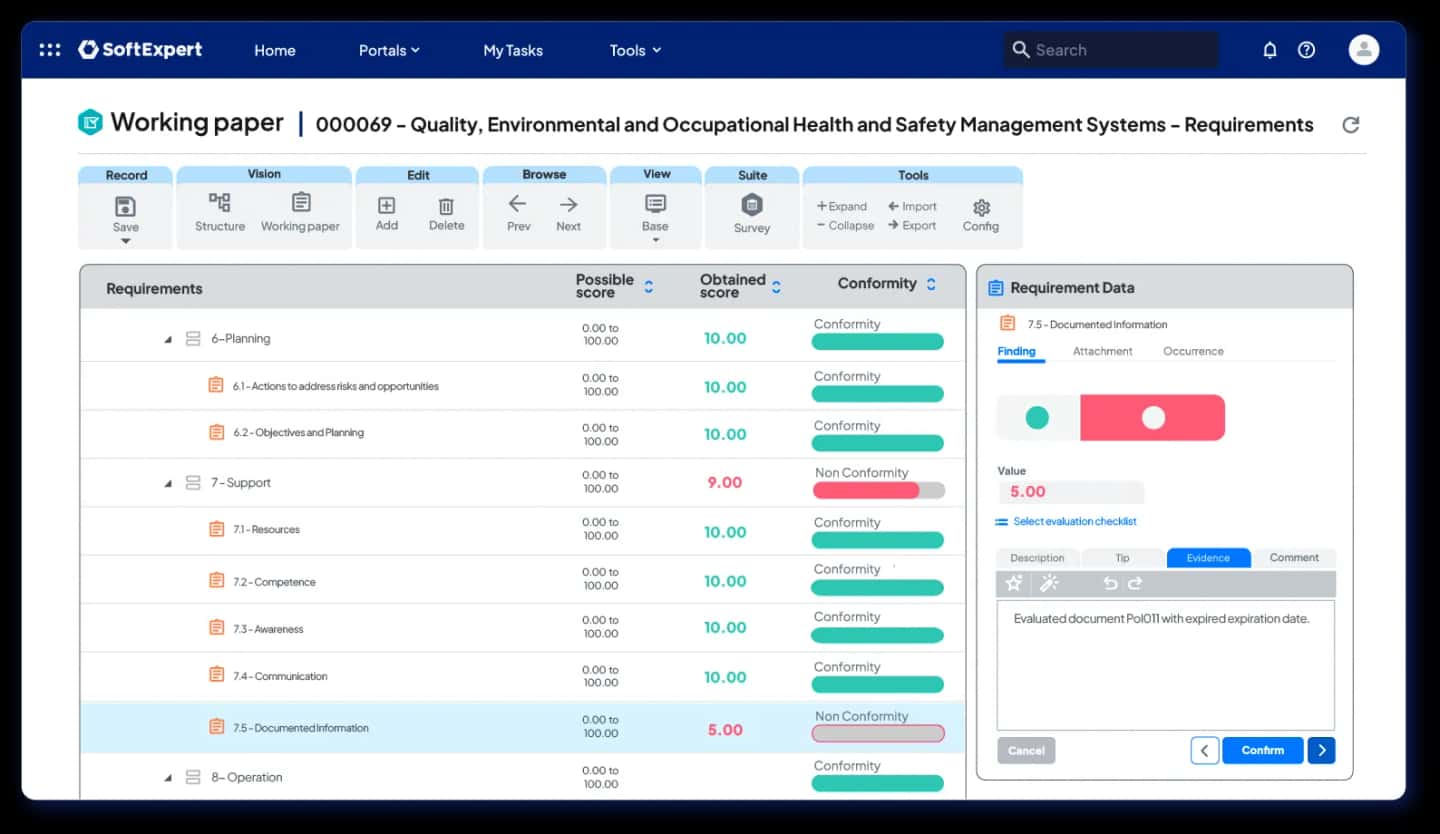
Task: Click the Search input field
Action: click(1111, 50)
